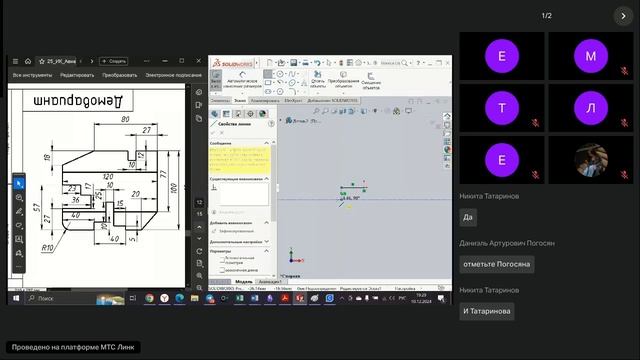Click the PropertyManager vertical scrollbar
The width and height of the screenshot is (640, 360).
(273, 184)
